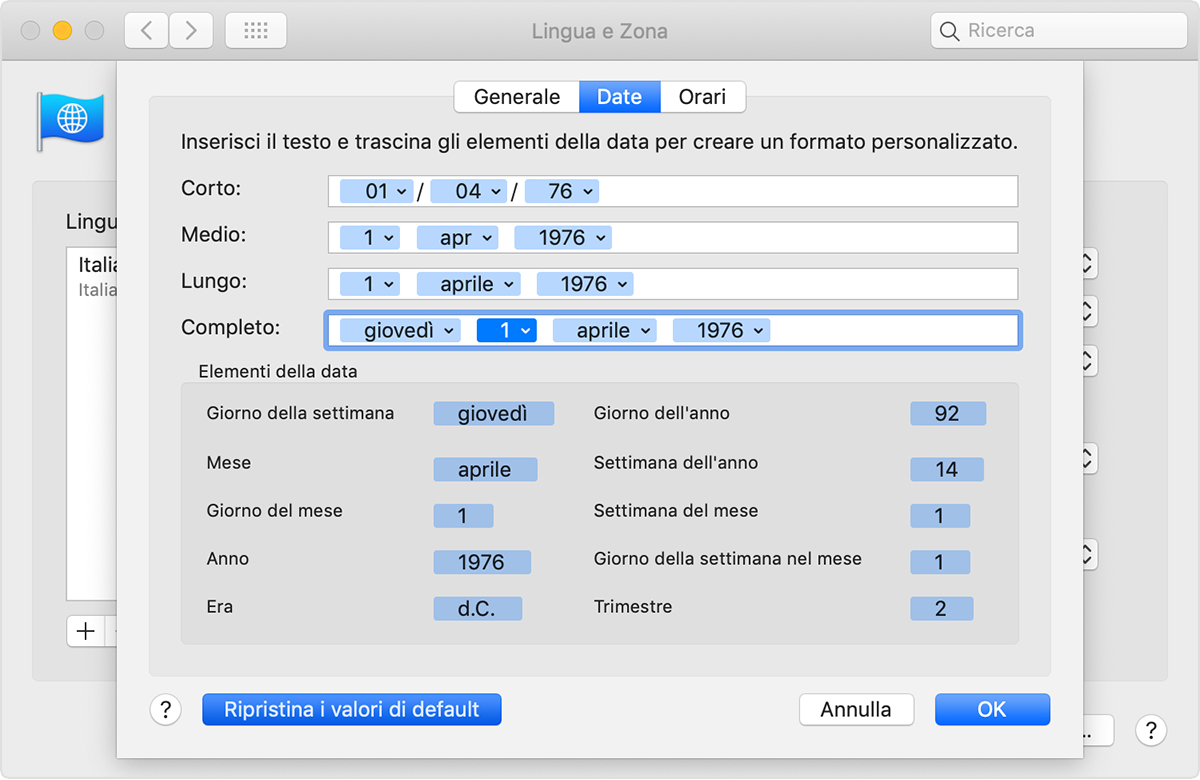Switch to the Orari tab
Image resolution: width=1200 pixels, height=780 pixels.
click(703, 96)
